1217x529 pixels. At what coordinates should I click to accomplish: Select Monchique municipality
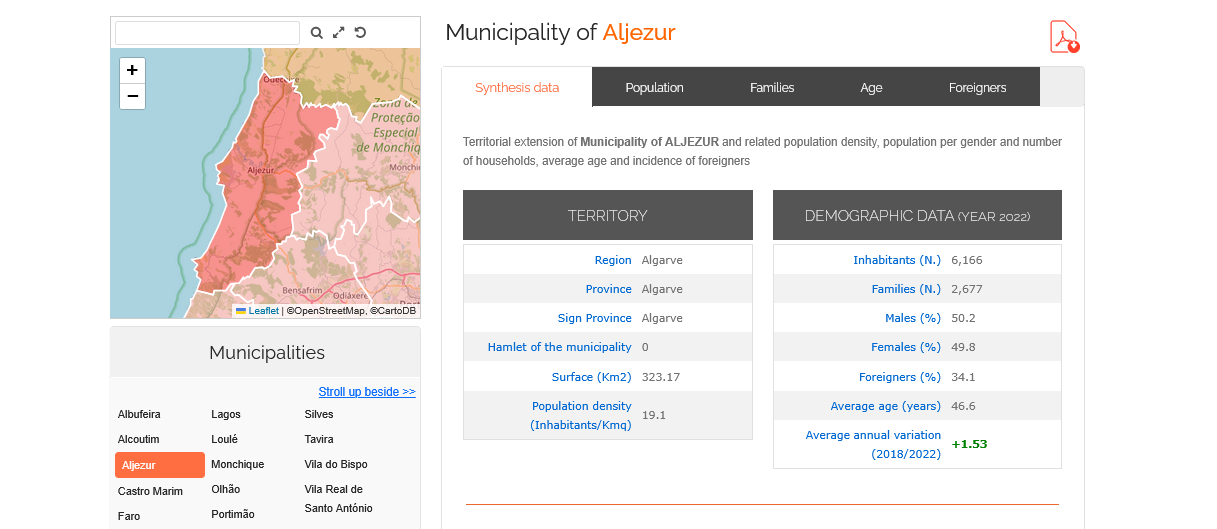click(x=238, y=464)
